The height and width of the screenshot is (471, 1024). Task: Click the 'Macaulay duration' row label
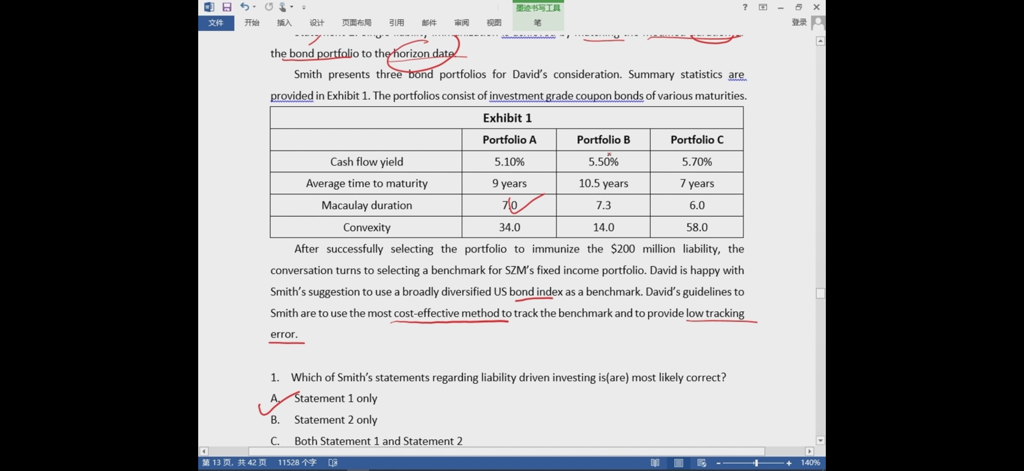click(366, 205)
